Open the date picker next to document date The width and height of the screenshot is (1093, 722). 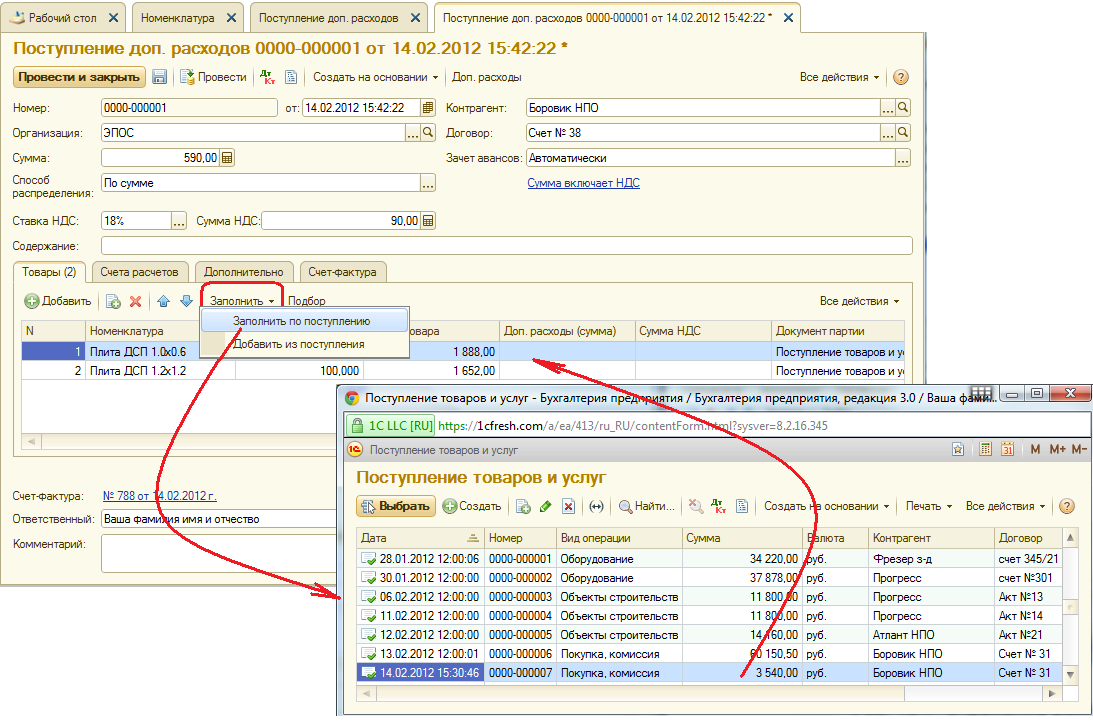428,108
